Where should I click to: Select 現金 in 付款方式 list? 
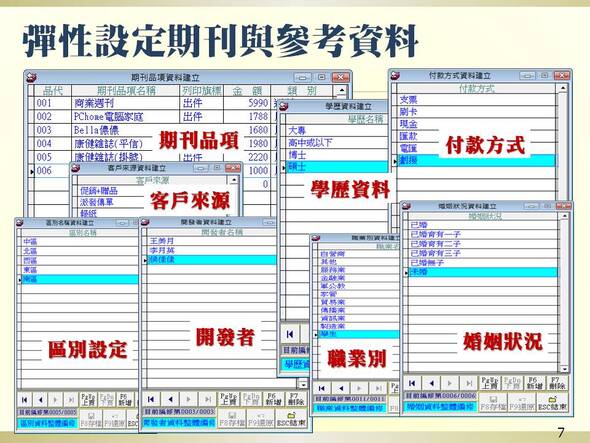pyautogui.click(x=476, y=124)
